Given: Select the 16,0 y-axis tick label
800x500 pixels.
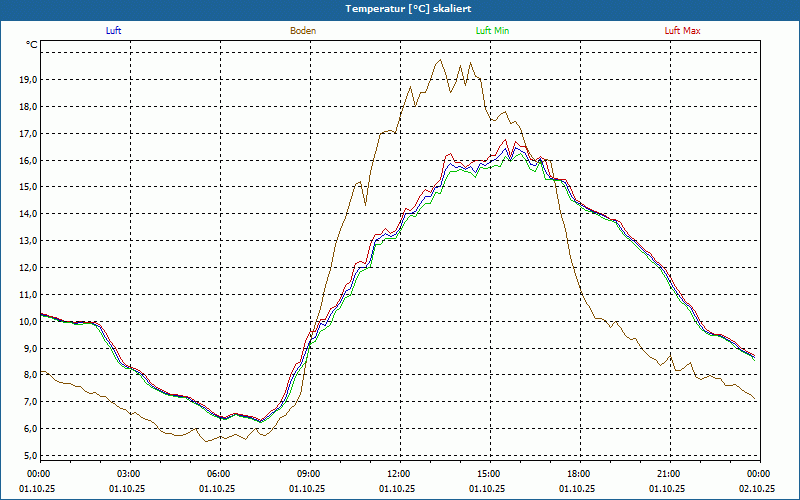Looking at the screenshot, I should coord(27,160).
